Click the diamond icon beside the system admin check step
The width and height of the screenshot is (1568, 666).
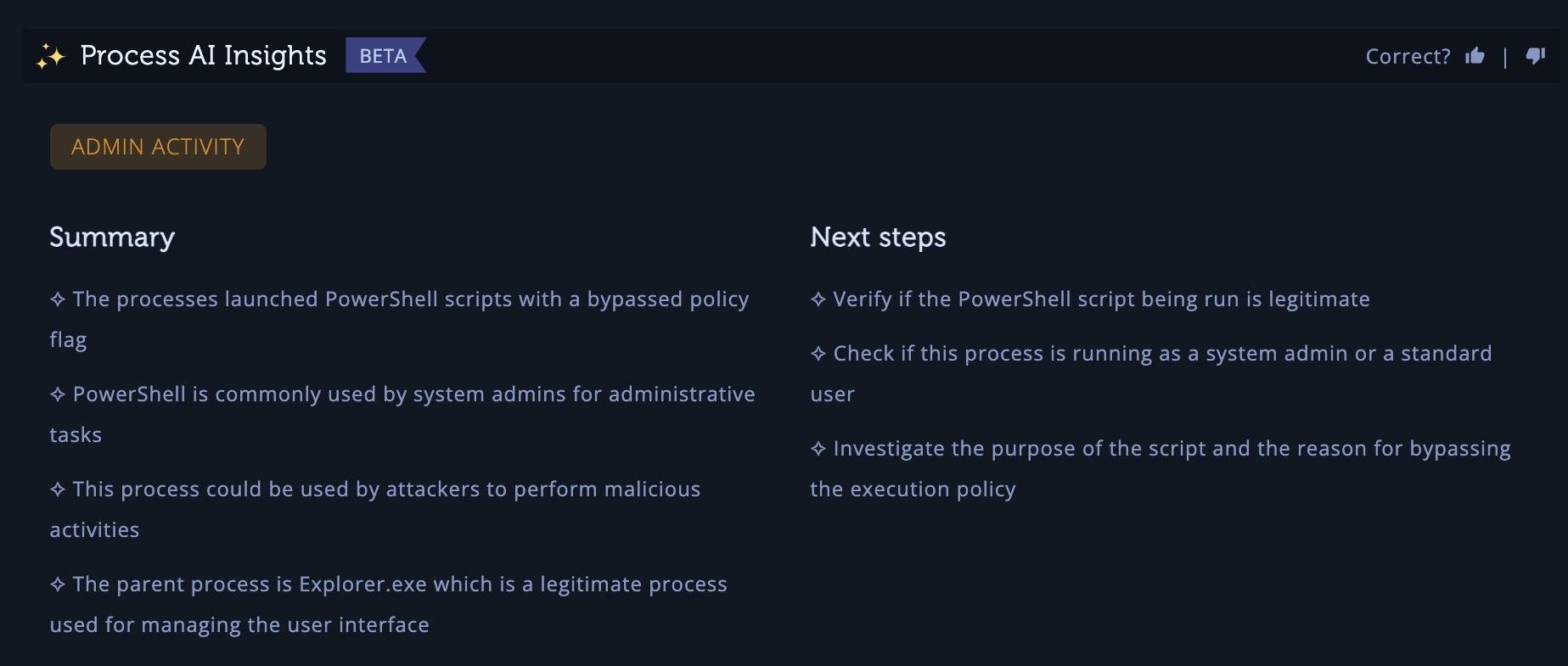coord(817,353)
